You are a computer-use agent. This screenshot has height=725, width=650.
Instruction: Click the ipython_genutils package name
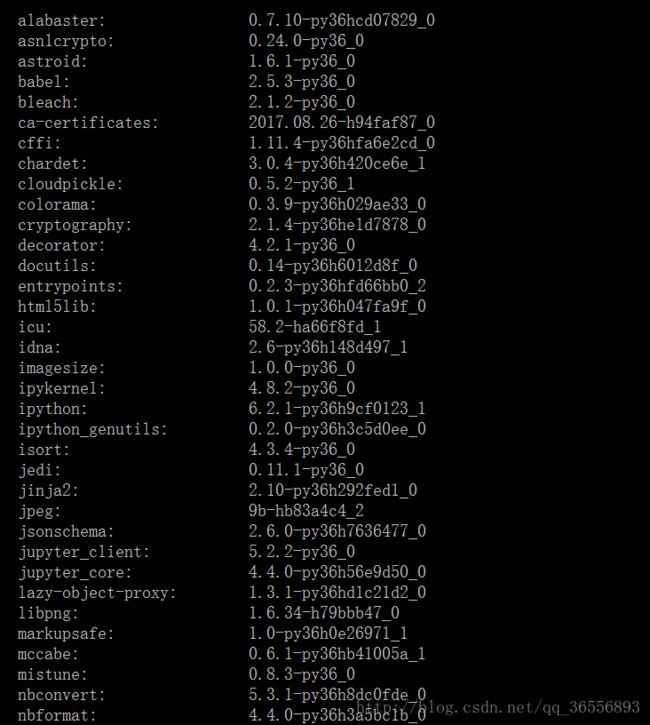click(92, 429)
